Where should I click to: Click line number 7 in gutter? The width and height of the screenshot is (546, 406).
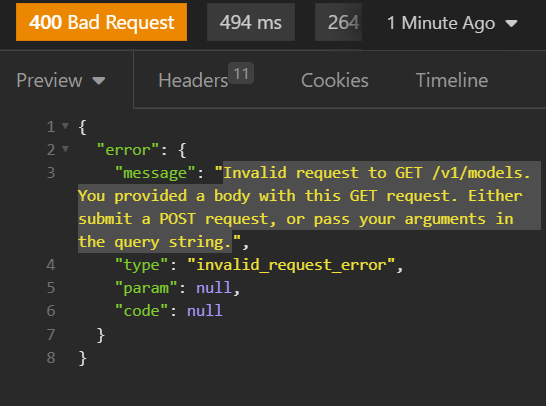51,334
